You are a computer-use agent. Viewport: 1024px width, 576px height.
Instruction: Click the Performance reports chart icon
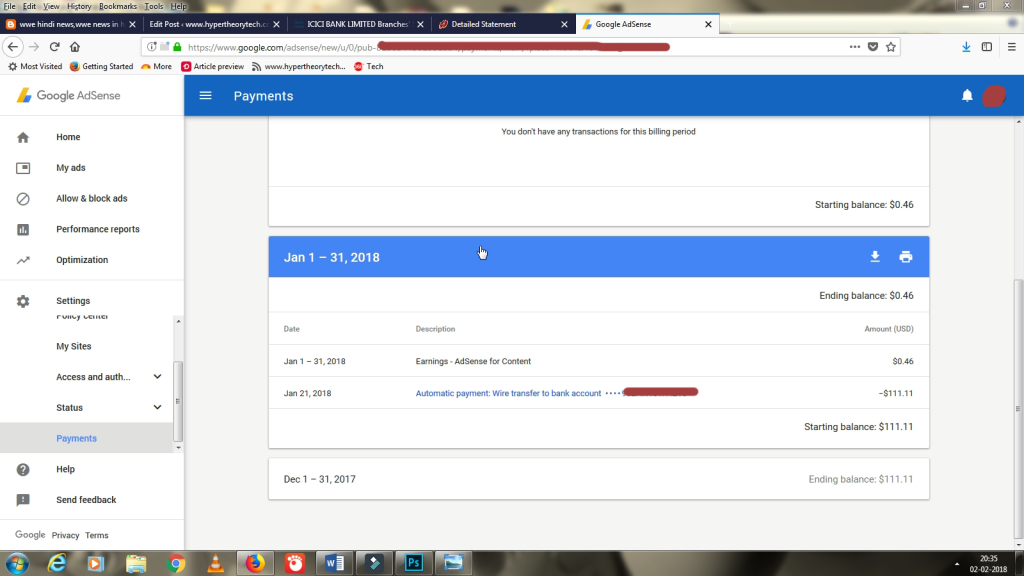23,229
